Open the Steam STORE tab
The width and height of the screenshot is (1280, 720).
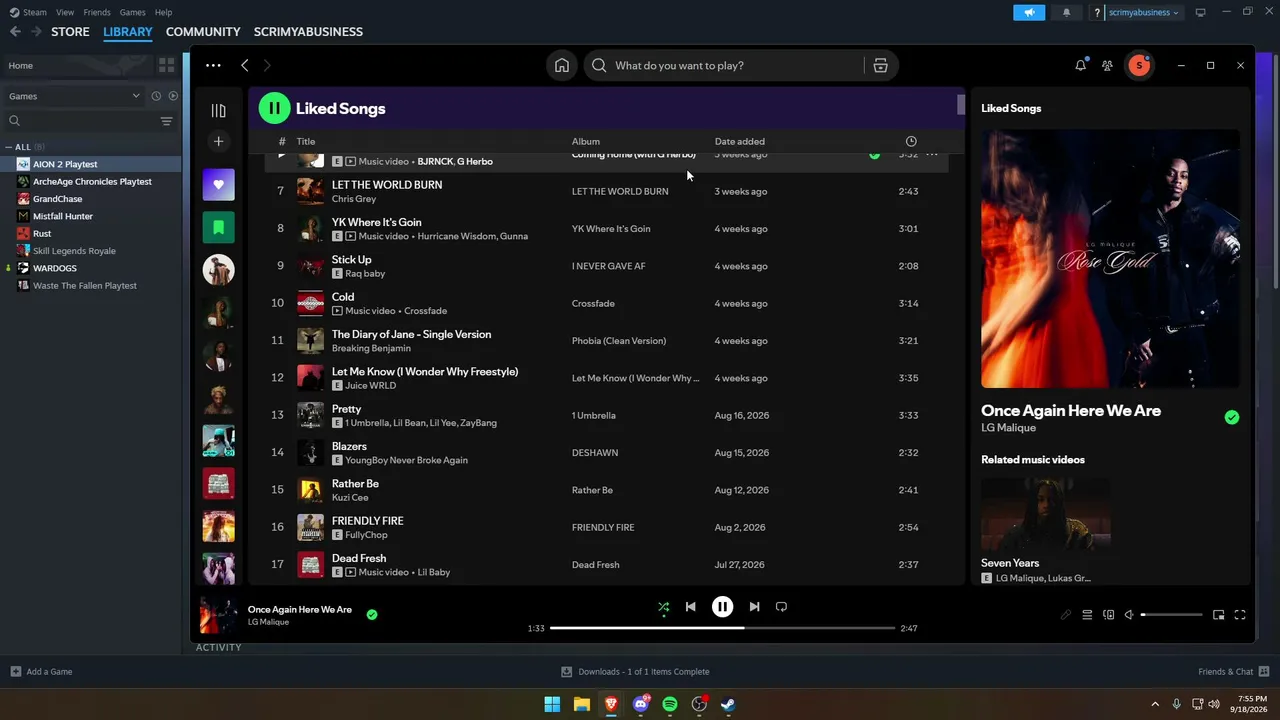coord(70,32)
